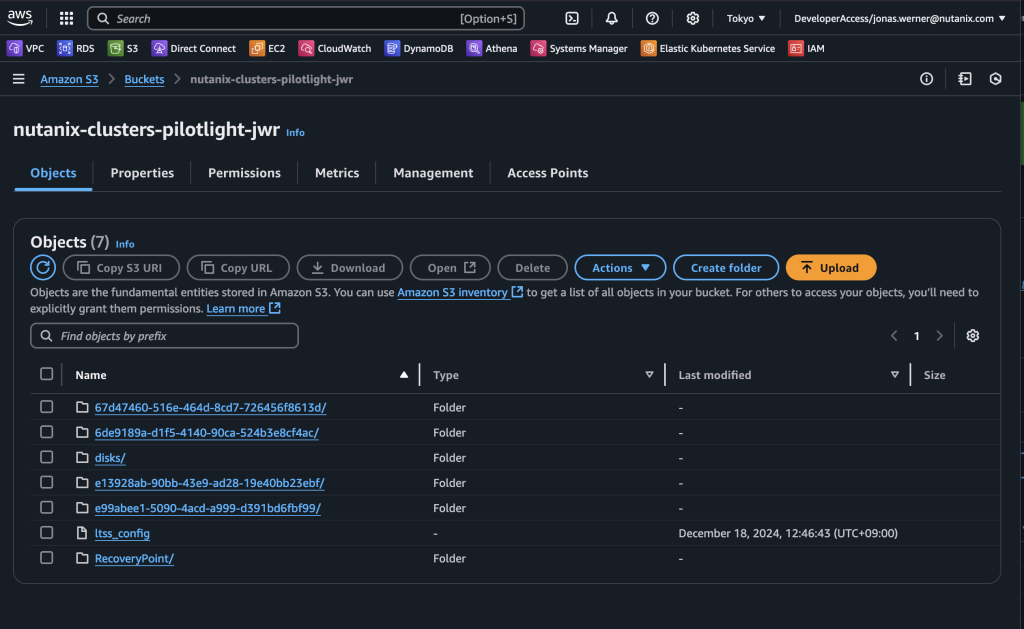Viewport: 1024px width, 629px height.
Task: Open table preferences gear icon
Action: click(972, 336)
